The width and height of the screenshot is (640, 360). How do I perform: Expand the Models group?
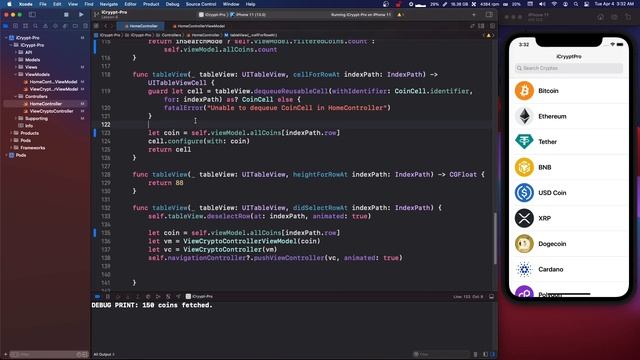pyautogui.click(x=16, y=60)
